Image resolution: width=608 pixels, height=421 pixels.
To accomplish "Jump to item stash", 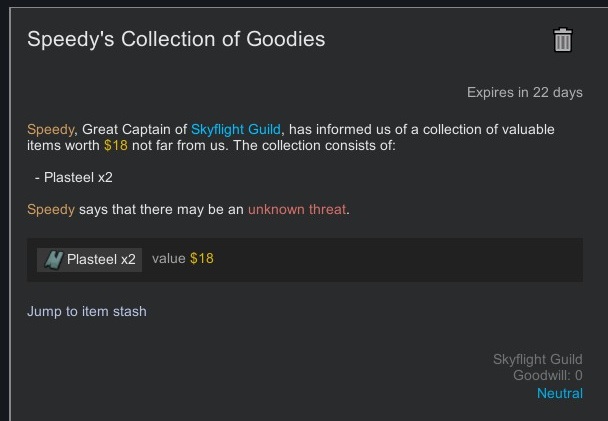I will (x=87, y=311).
